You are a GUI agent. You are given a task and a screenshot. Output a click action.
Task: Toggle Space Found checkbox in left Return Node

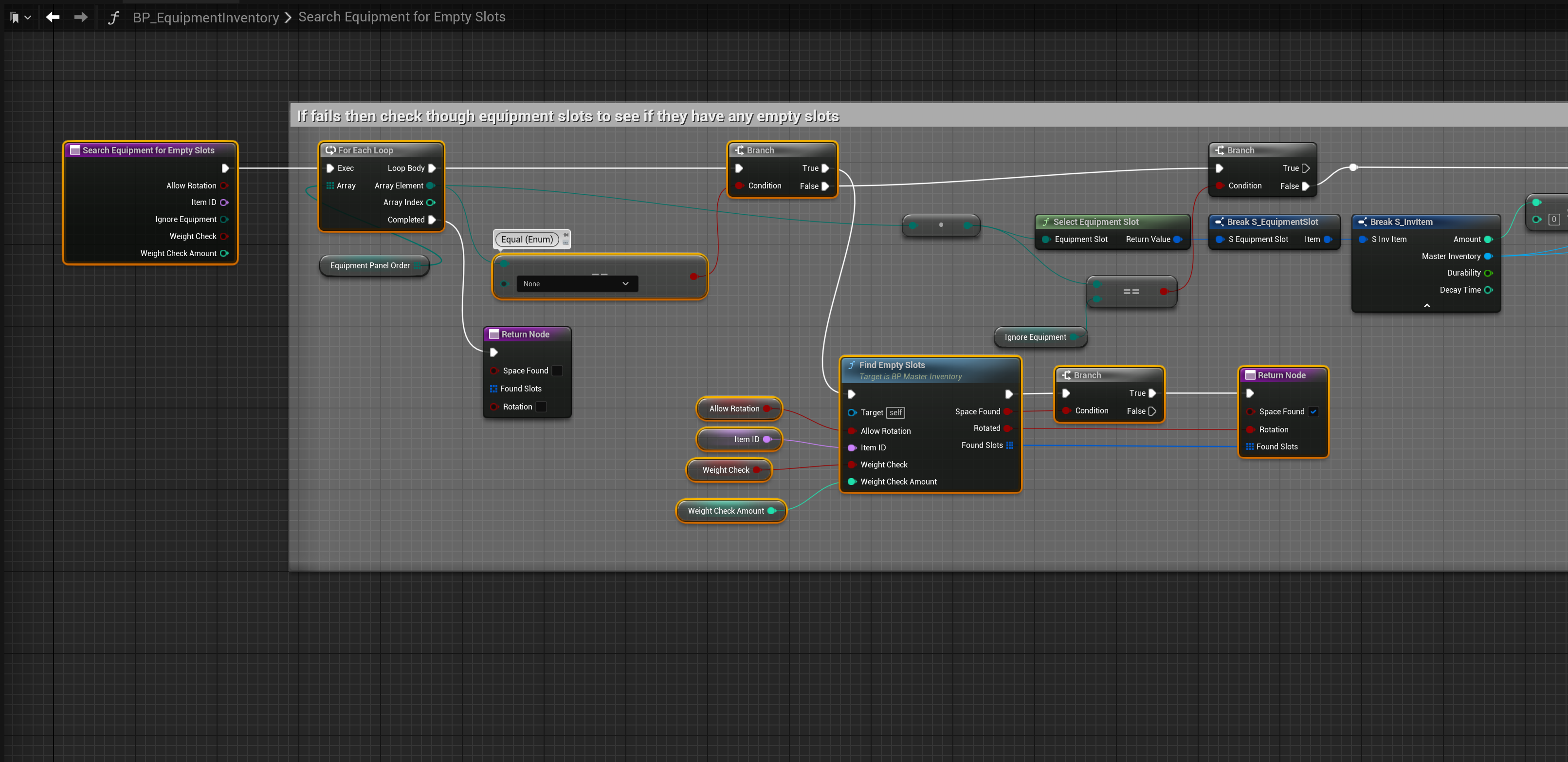click(x=557, y=371)
